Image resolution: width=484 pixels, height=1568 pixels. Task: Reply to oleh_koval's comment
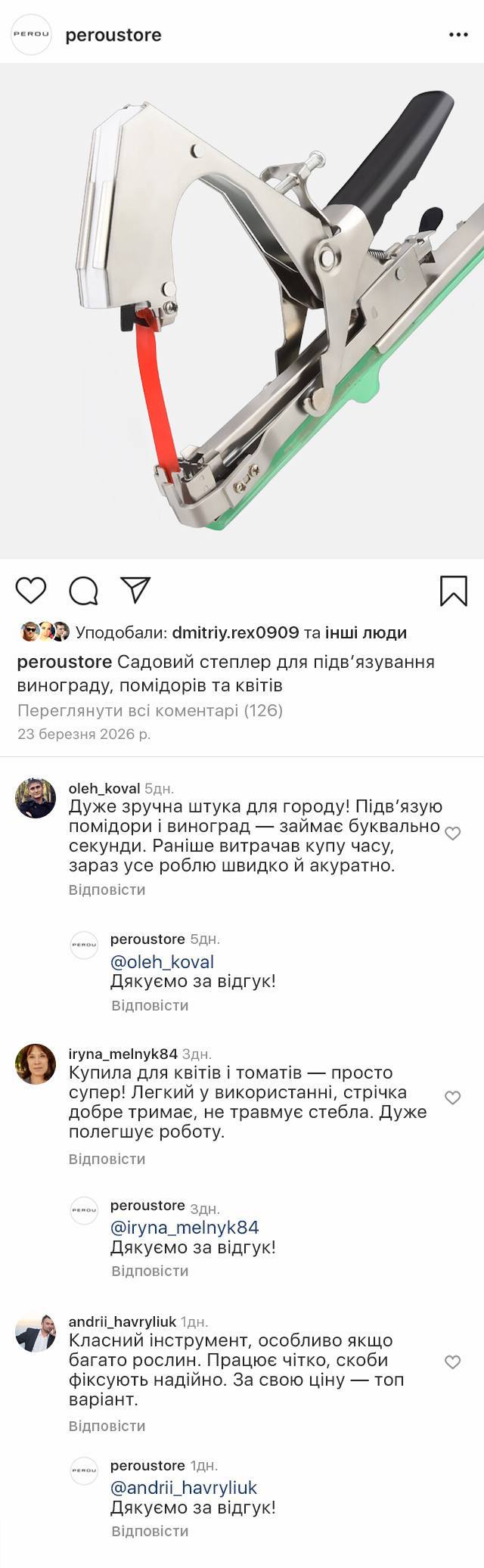click(107, 890)
